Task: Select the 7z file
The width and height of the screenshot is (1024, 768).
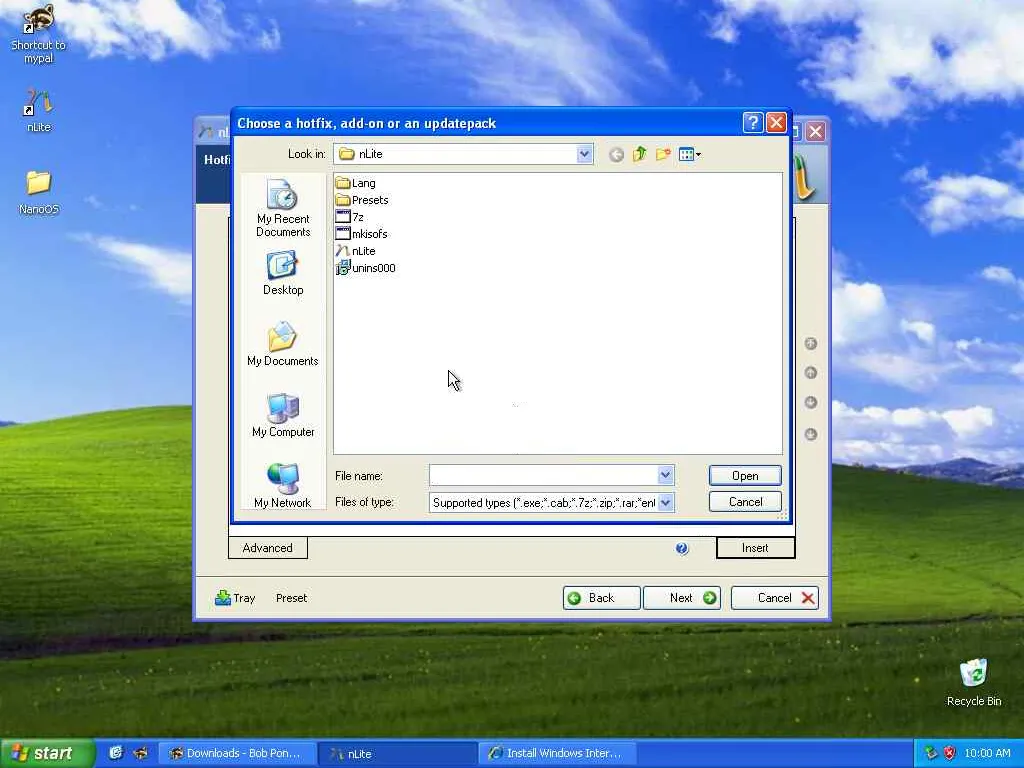Action: tap(350, 217)
